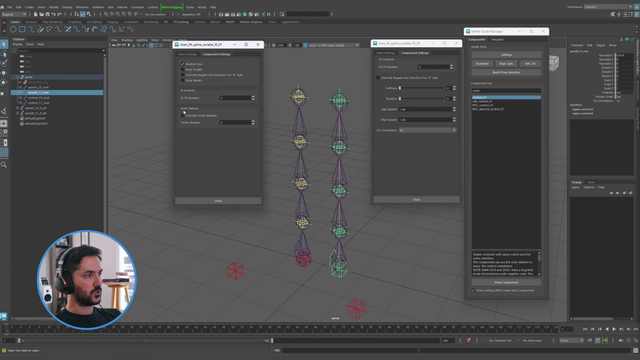
Task: Activate the Scale tool in toolbox
Action: 4,92
